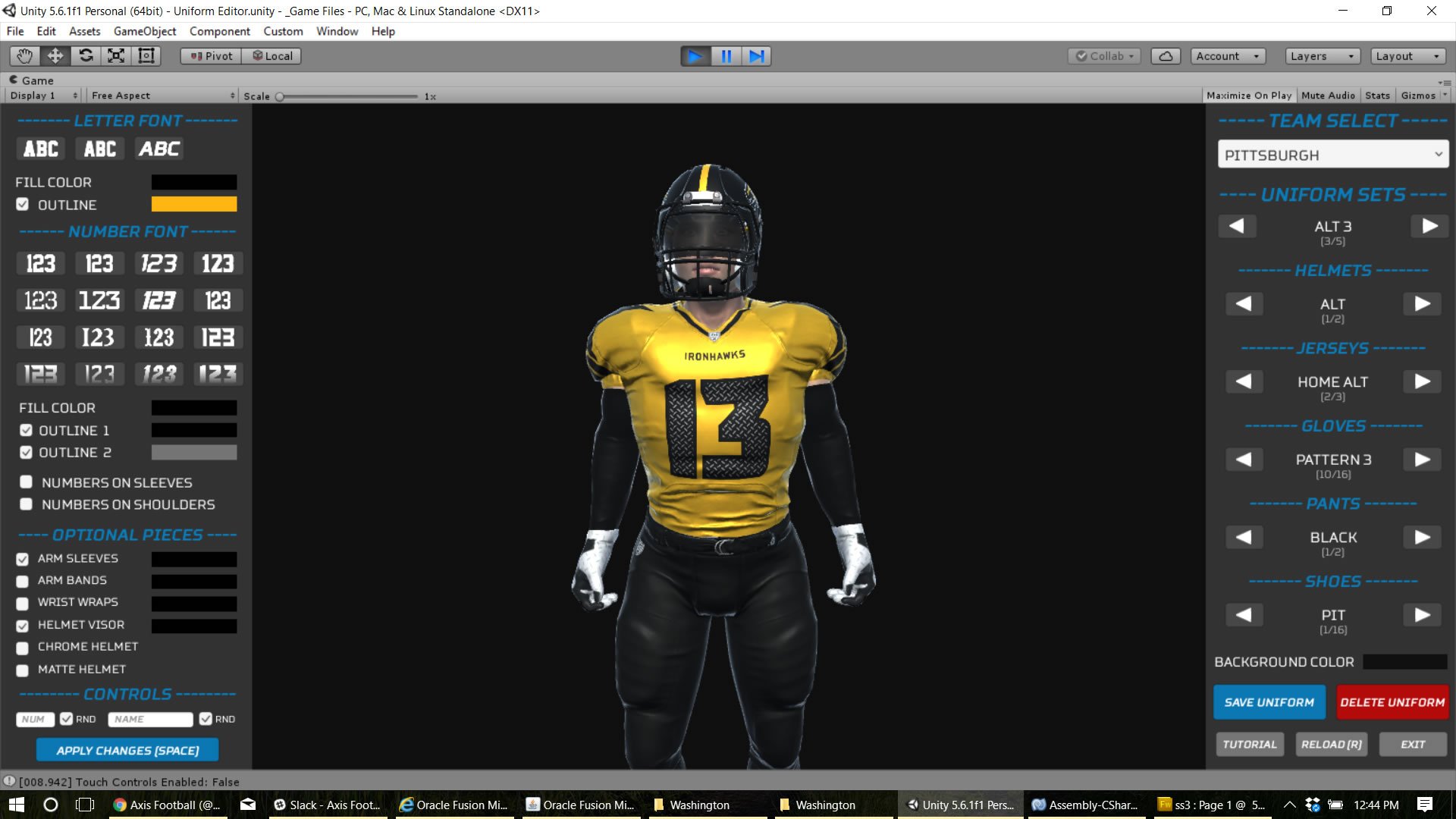The height and width of the screenshot is (819, 1456).
Task: Open the Pittsburgh team select dropdown
Action: 1332,155
